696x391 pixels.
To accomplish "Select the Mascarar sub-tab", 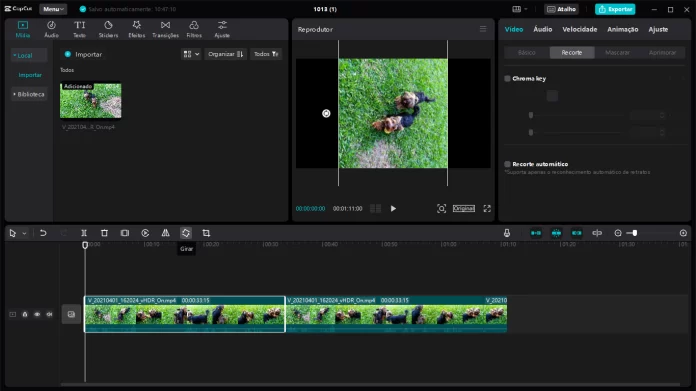I will tap(617, 52).
